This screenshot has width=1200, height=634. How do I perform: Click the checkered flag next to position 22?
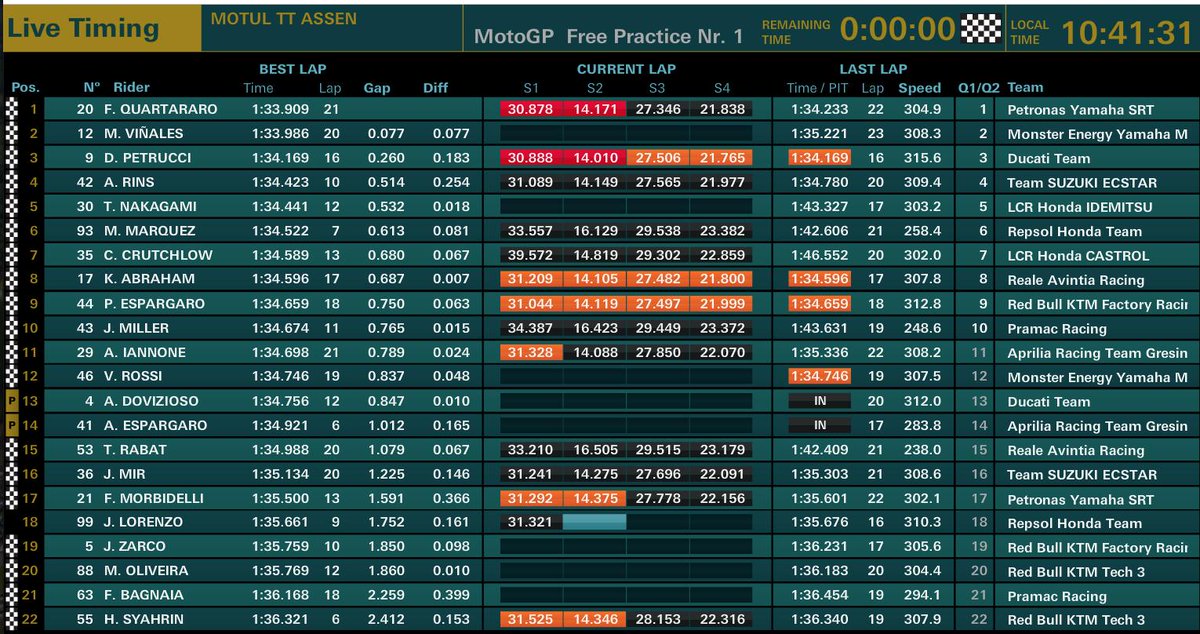12,620
